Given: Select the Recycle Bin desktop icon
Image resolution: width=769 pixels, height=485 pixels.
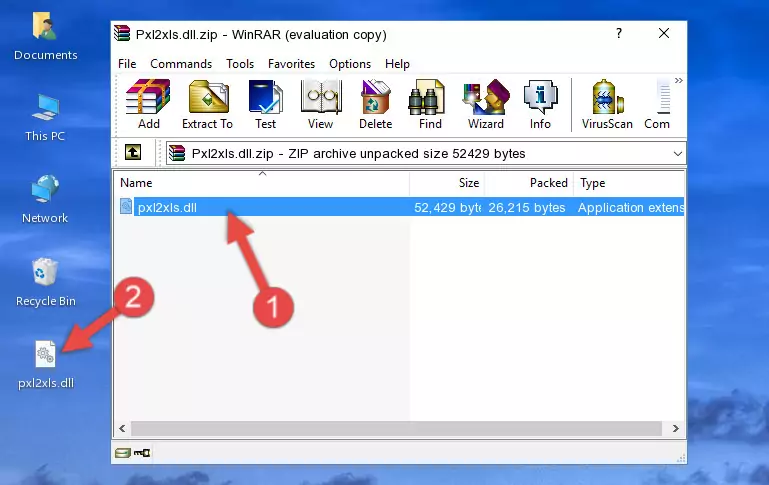Looking at the screenshot, I should 45,282.
